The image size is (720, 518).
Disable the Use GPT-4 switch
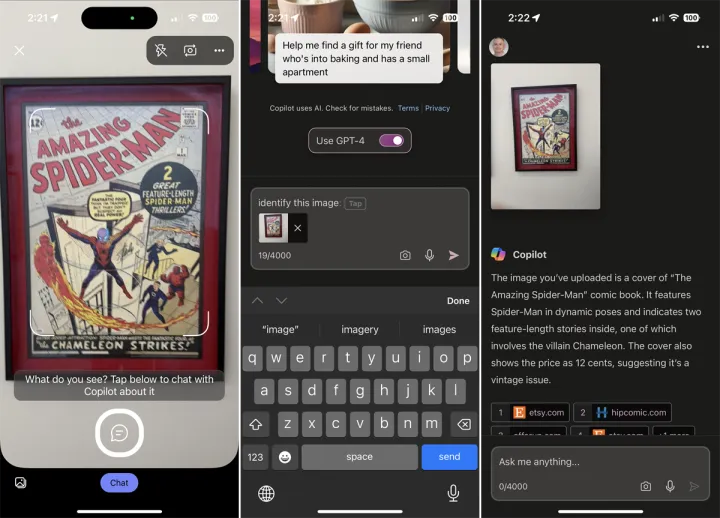pyautogui.click(x=391, y=141)
